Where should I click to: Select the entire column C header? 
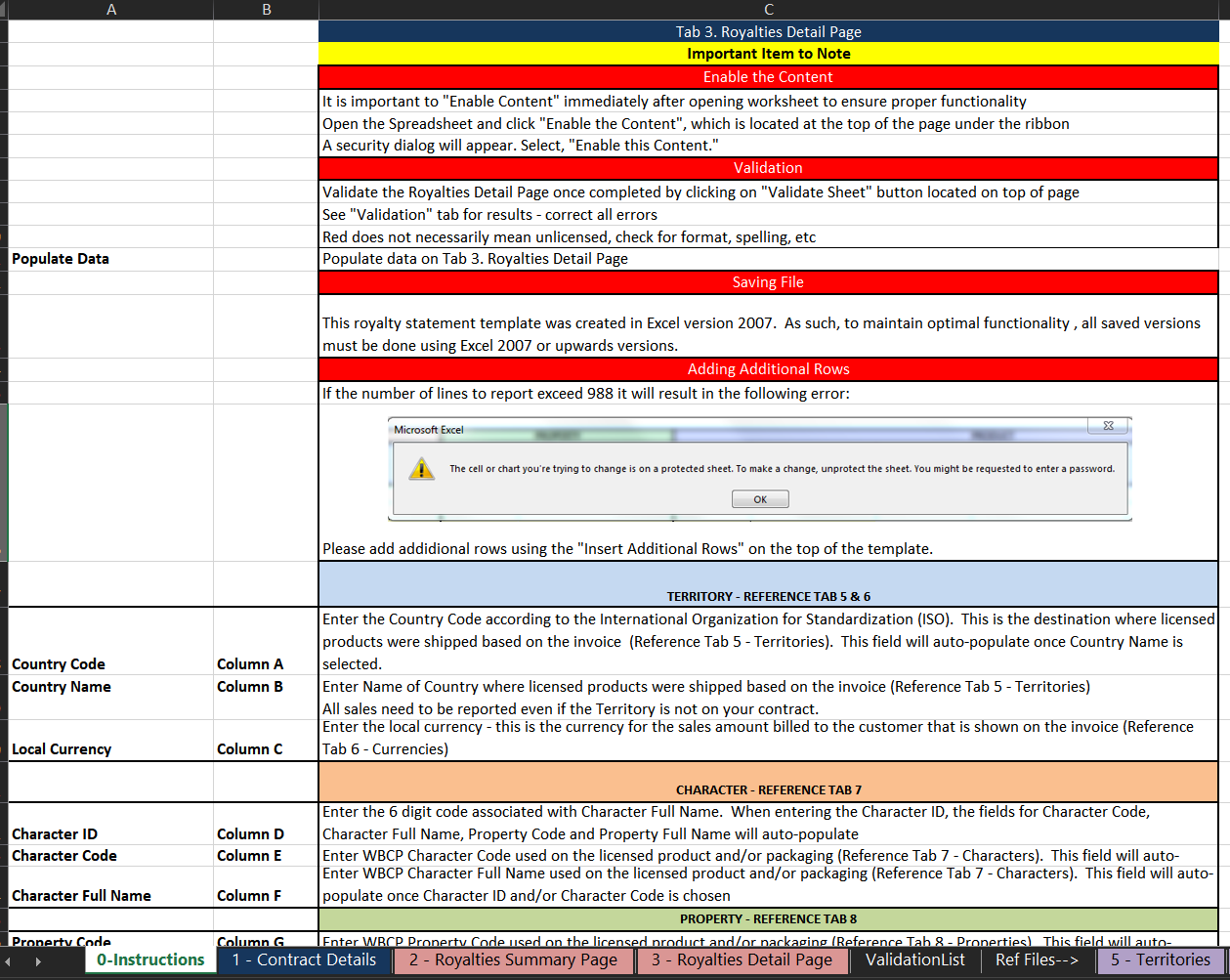pos(768,10)
